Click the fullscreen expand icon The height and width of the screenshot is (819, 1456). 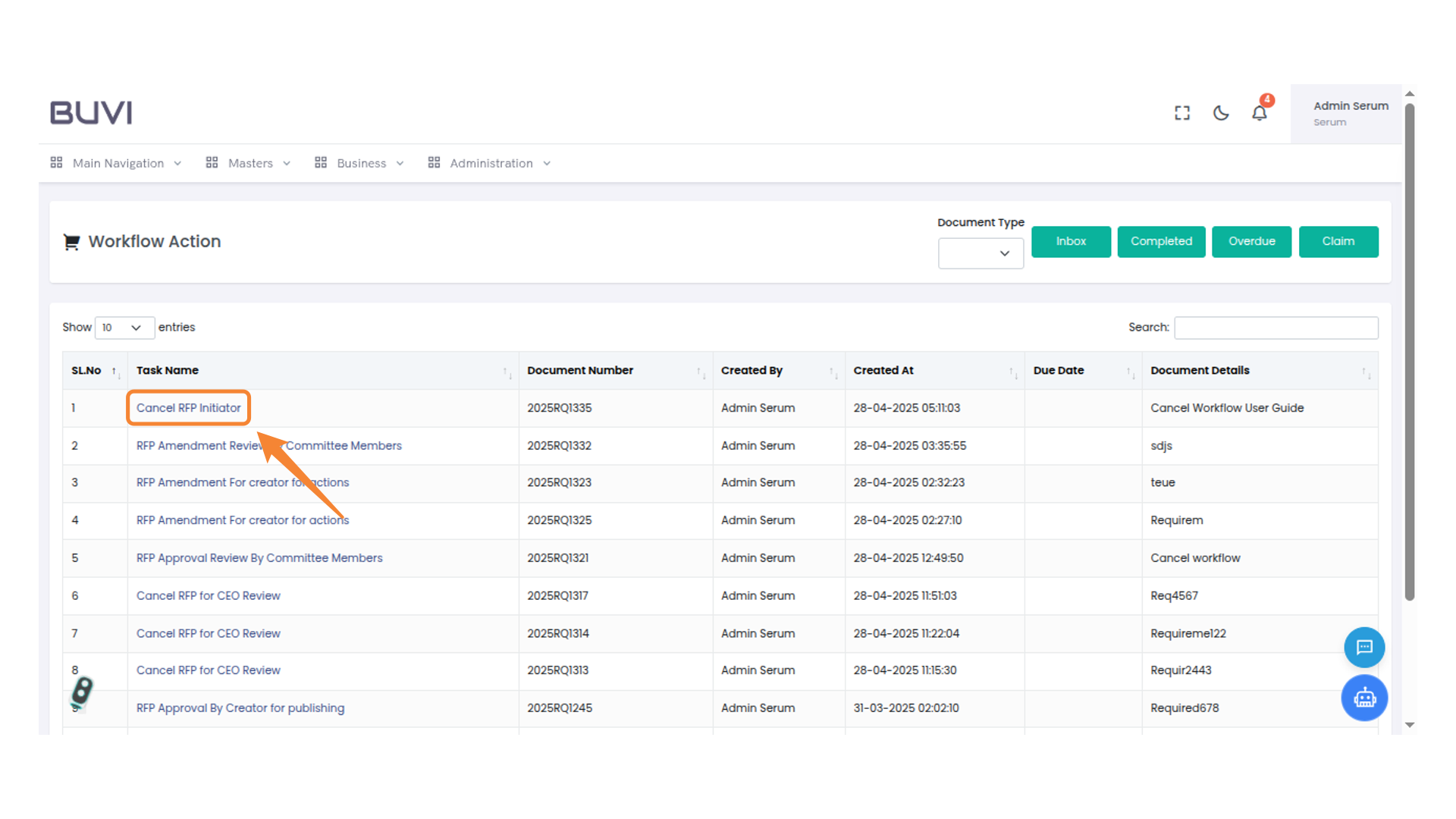1182,113
